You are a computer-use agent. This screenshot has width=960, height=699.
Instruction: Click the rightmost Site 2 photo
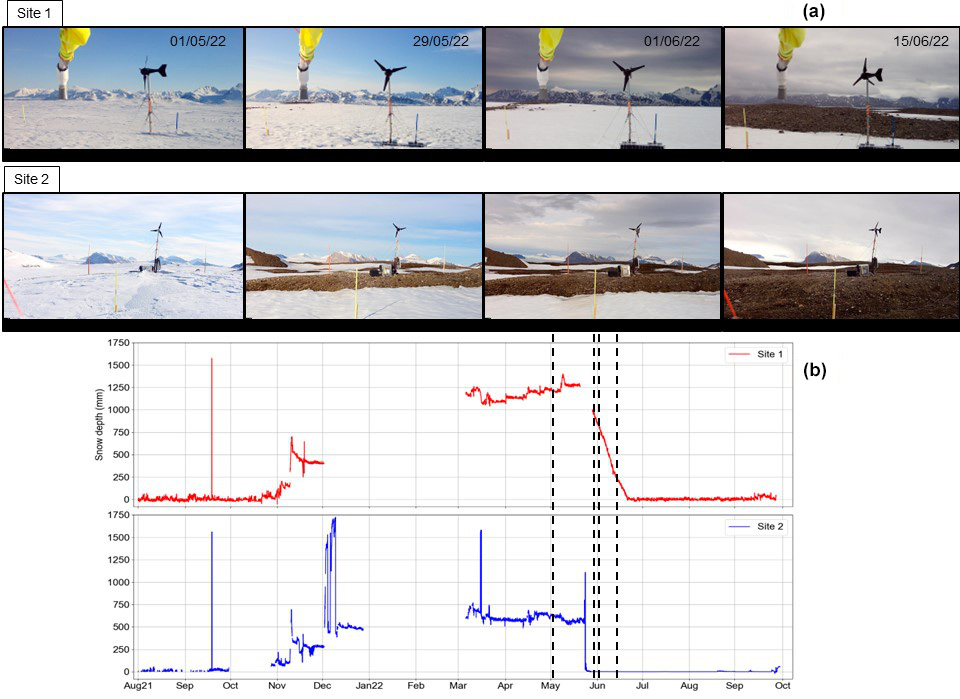(841, 256)
